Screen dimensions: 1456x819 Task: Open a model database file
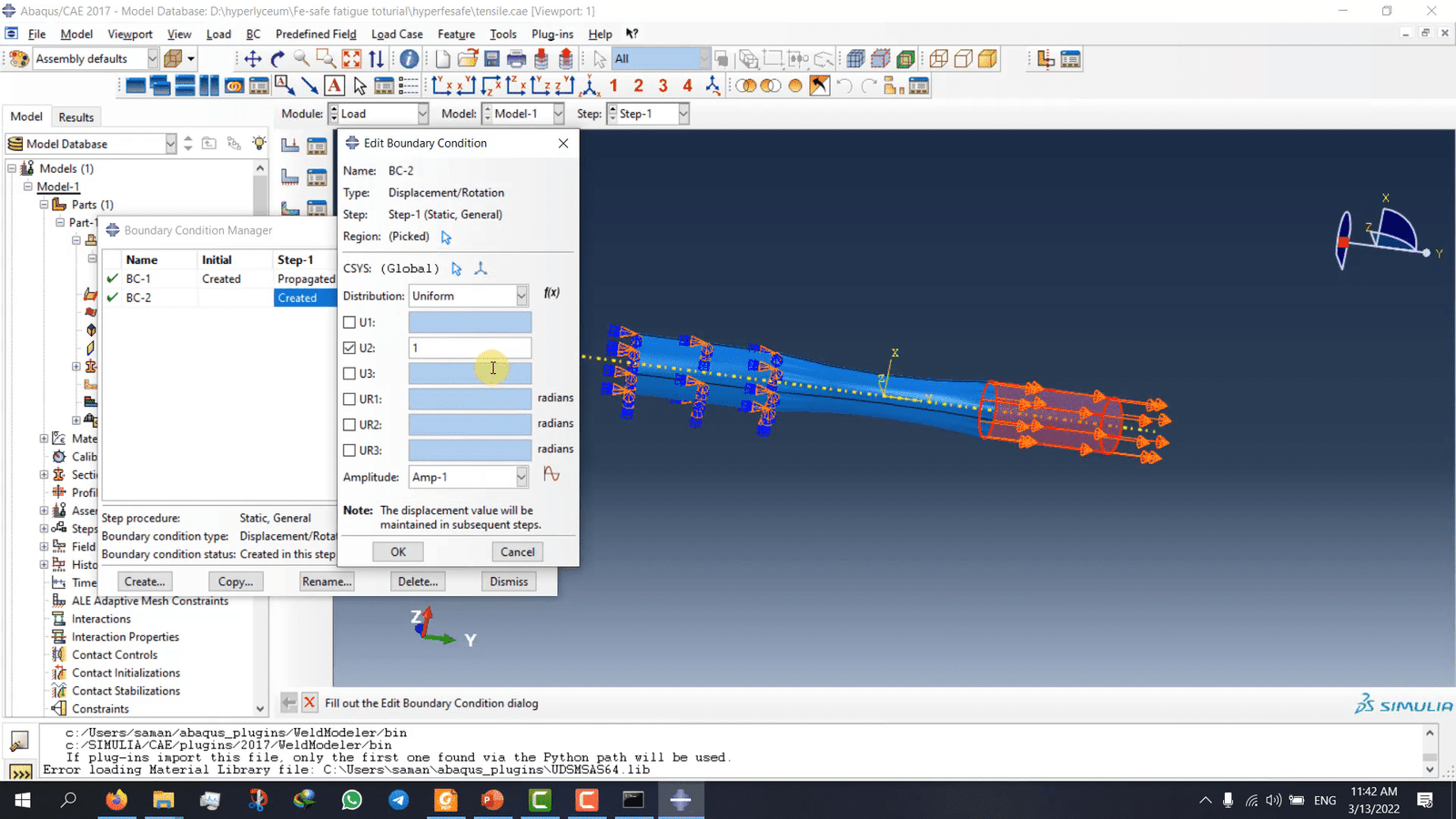468,59
